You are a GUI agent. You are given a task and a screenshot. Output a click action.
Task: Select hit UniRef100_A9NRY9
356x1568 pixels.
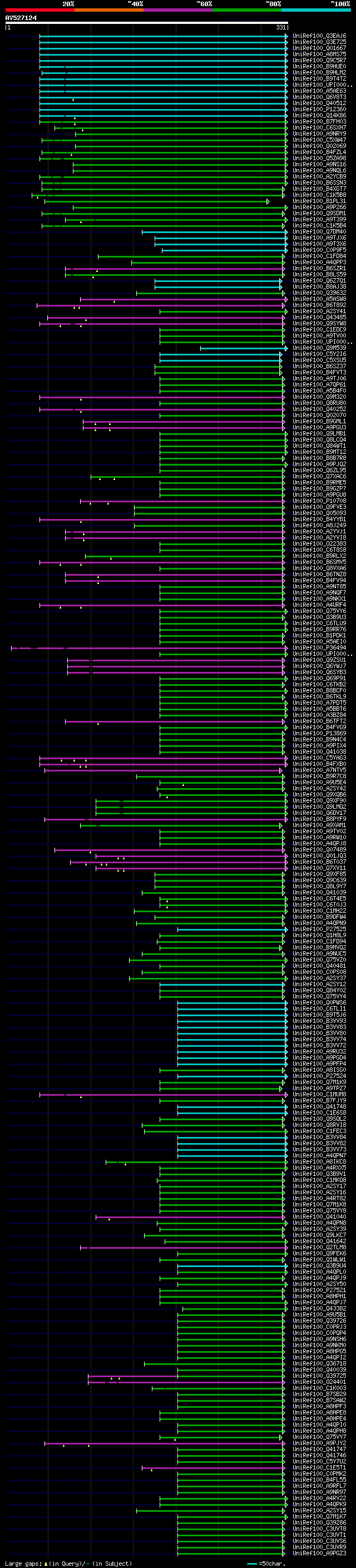[319, 134]
